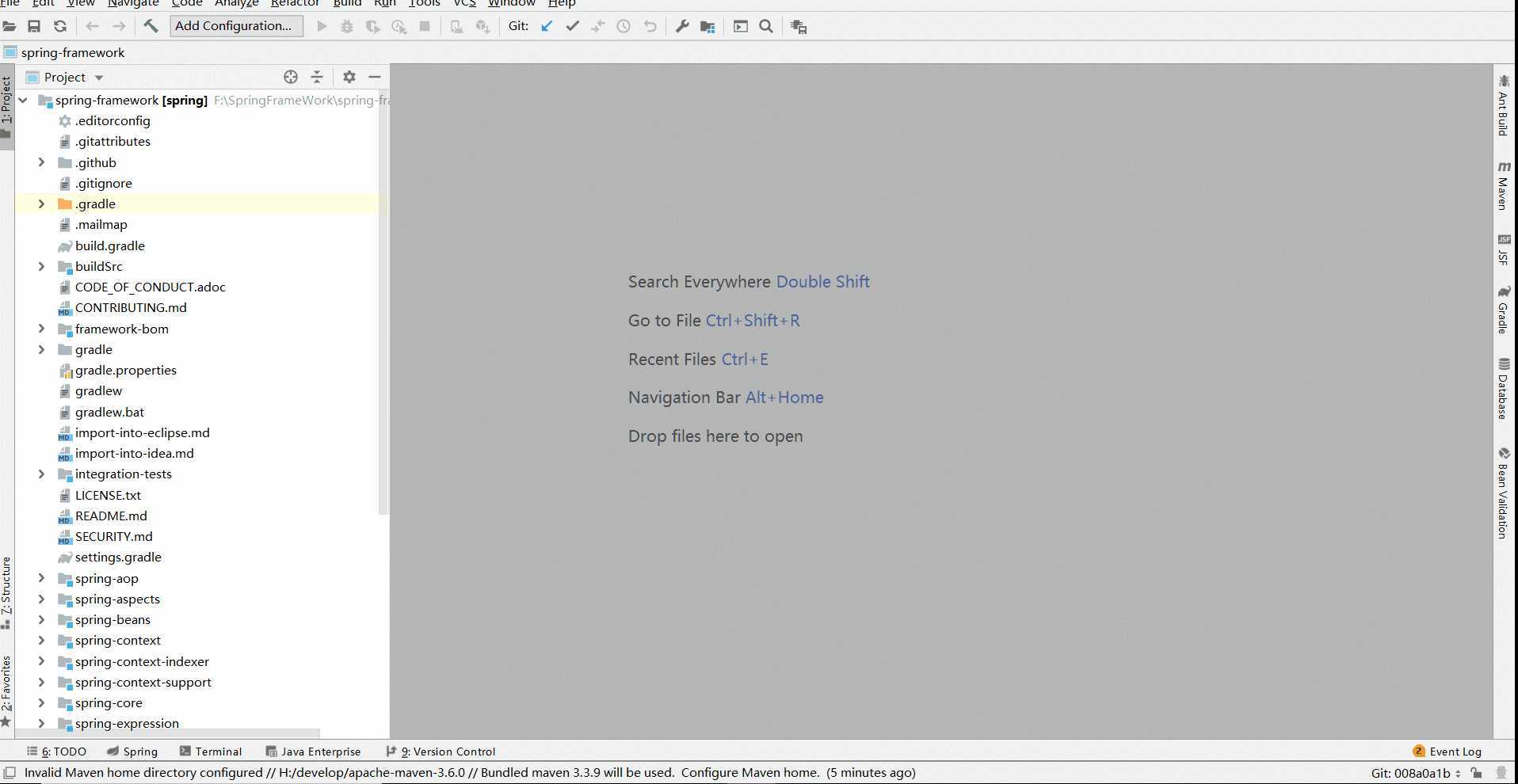Click the Git Update Project arrow icon
This screenshot has width=1518, height=784.
pyautogui.click(x=547, y=26)
